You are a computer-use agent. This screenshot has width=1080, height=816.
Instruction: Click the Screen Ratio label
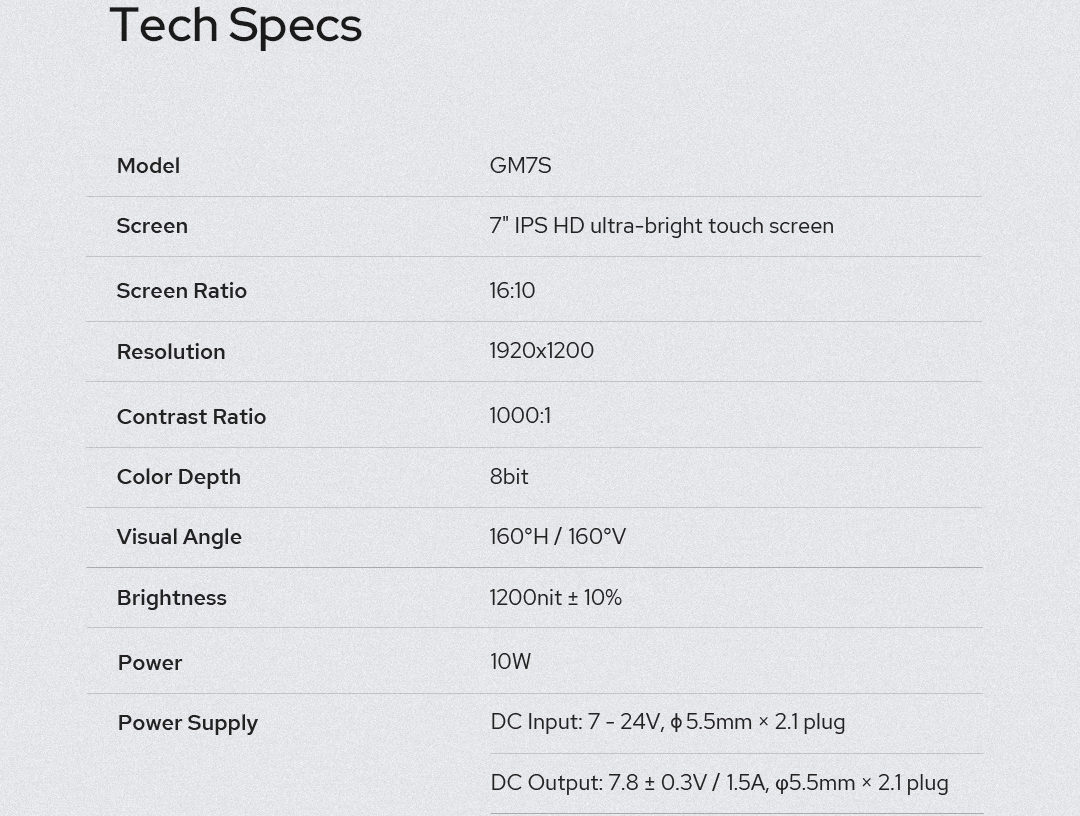point(181,291)
